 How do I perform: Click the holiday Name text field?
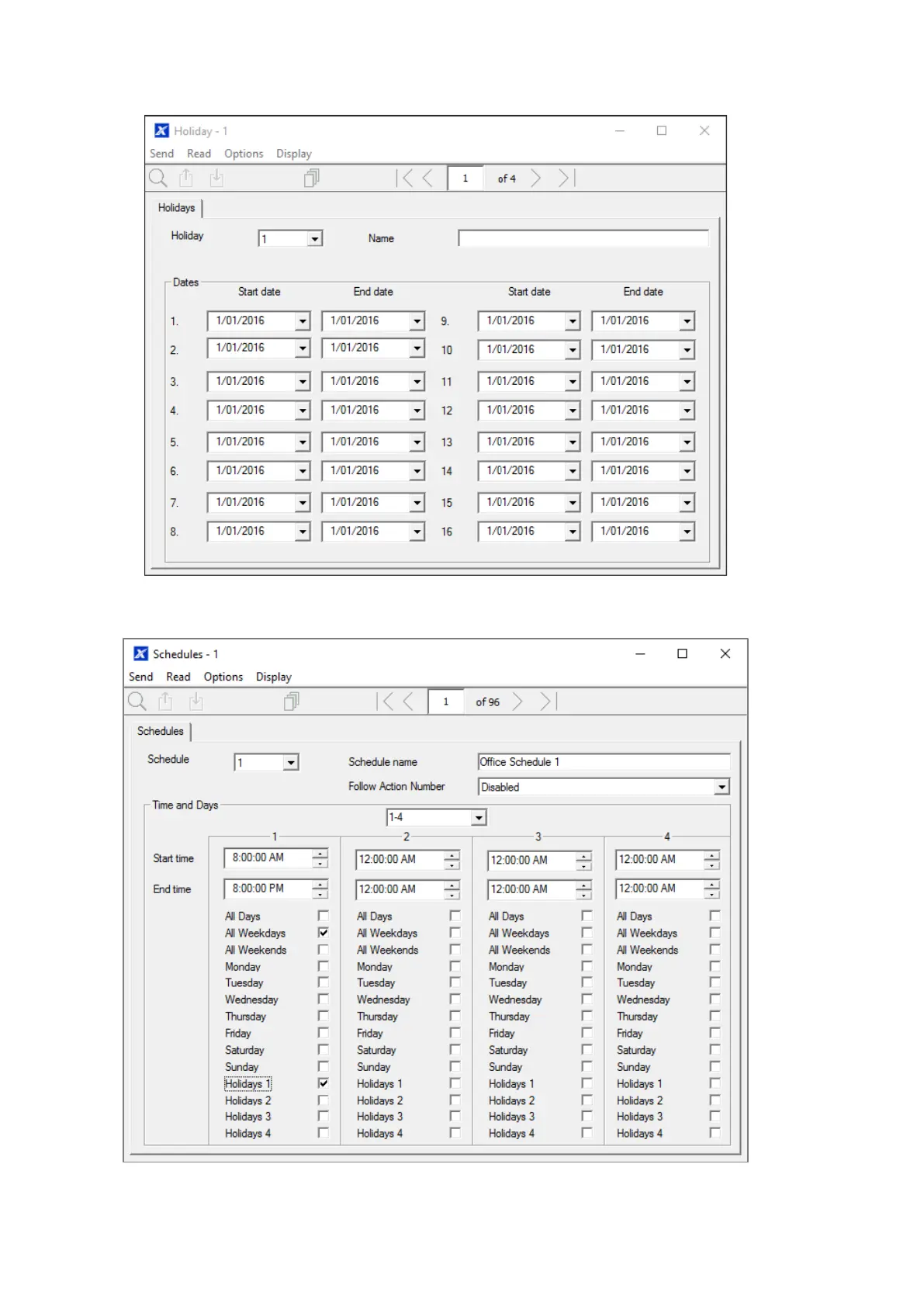583,238
